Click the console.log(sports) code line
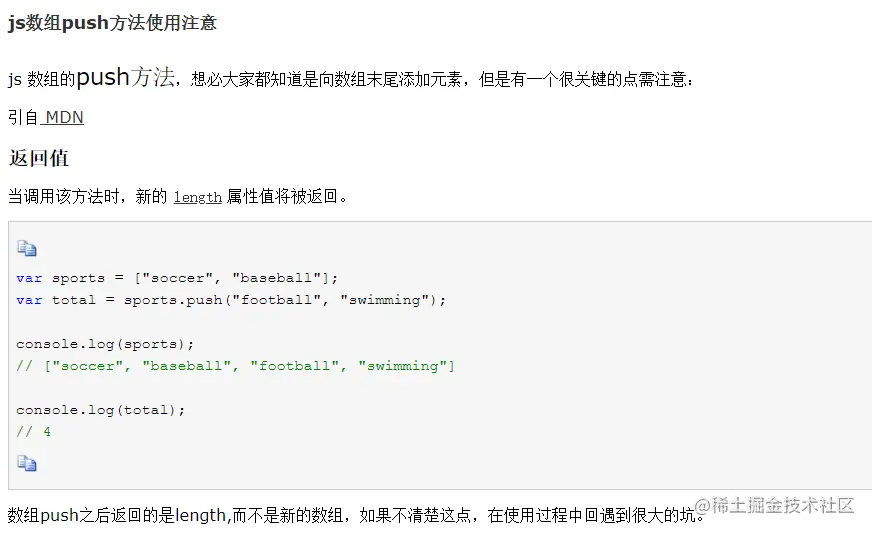872x533 pixels. (x=105, y=344)
